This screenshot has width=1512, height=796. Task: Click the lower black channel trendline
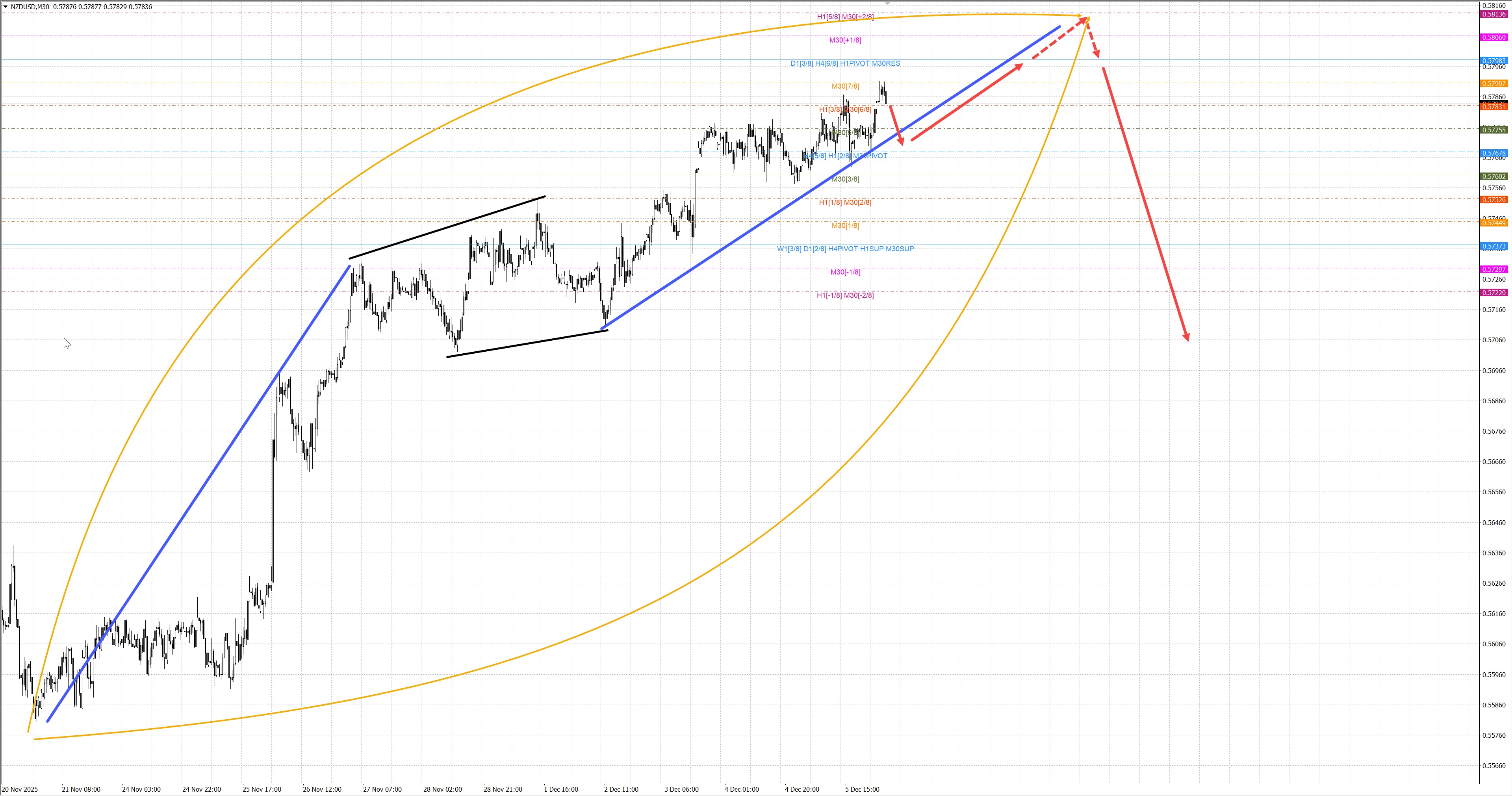527,343
